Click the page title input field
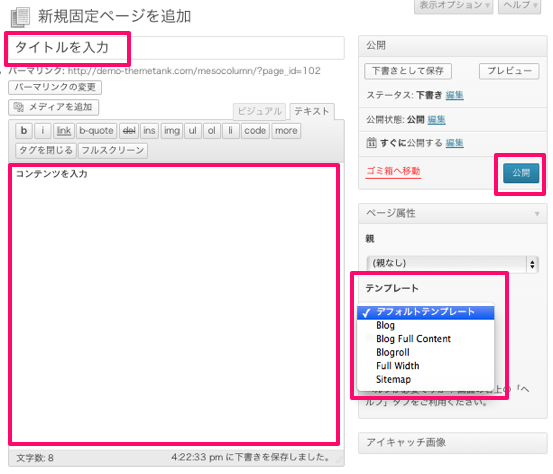The height and width of the screenshot is (474, 553). (176, 48)
